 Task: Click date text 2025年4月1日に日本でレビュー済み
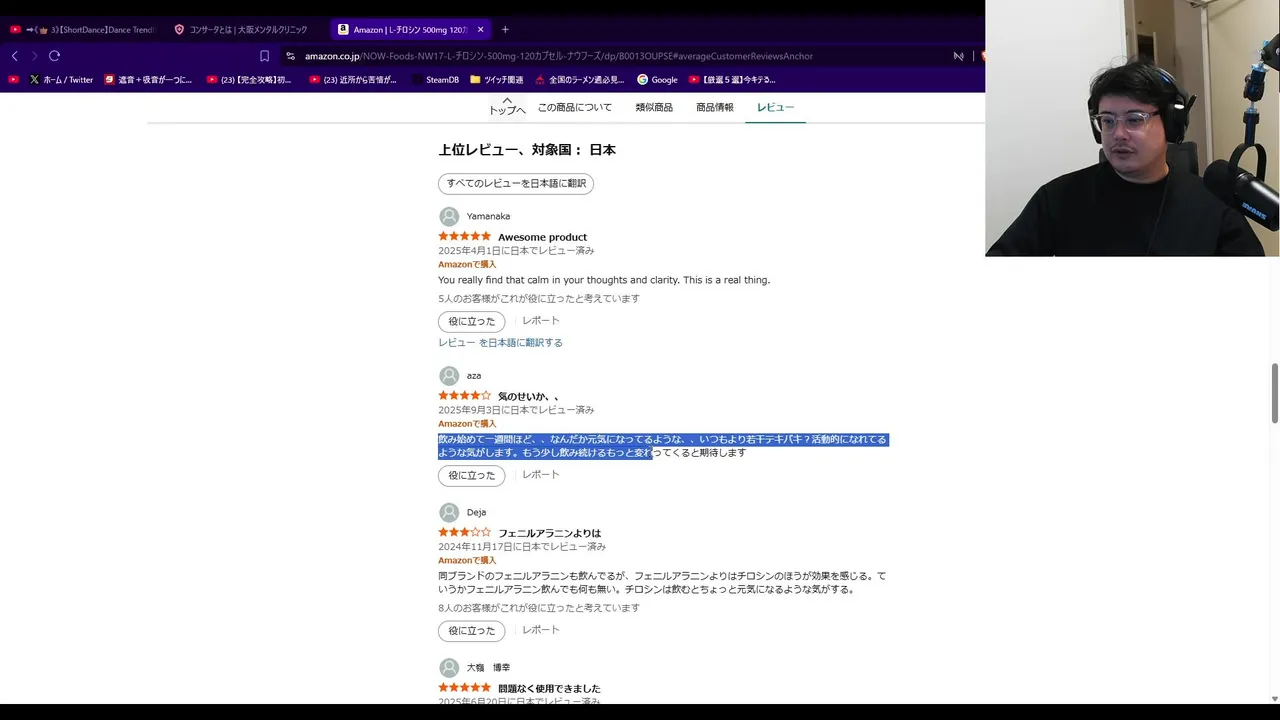(x=516, y=251)
